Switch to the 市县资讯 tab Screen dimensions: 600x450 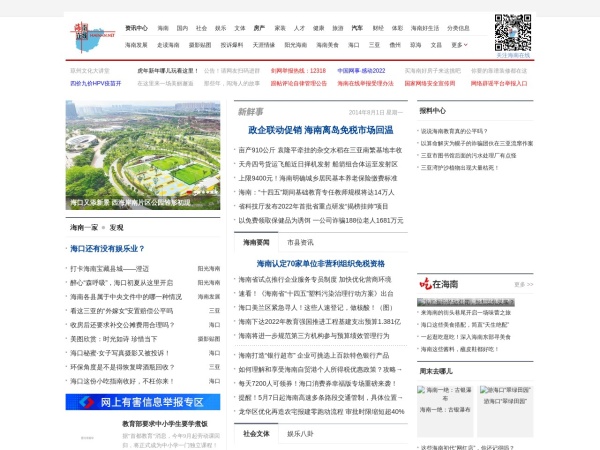click(x=300, y=242)
